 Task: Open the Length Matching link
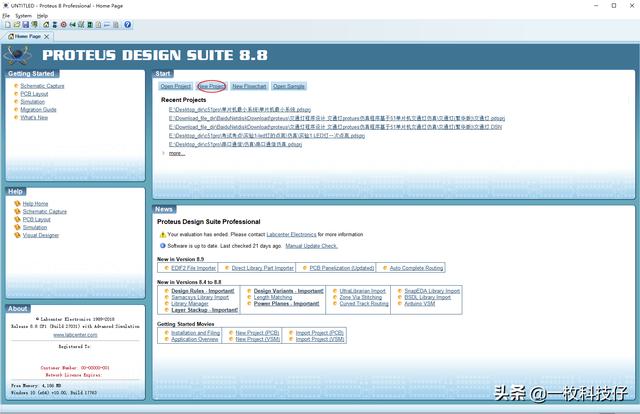[x=273, y=297]
